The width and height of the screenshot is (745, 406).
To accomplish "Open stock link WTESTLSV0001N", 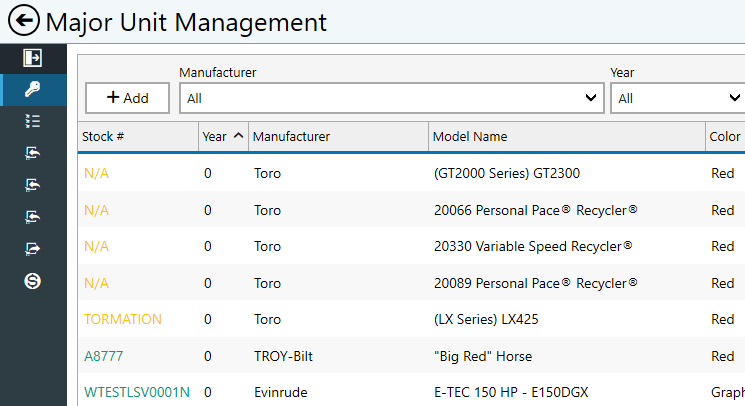I will click(x=136, y=392).
